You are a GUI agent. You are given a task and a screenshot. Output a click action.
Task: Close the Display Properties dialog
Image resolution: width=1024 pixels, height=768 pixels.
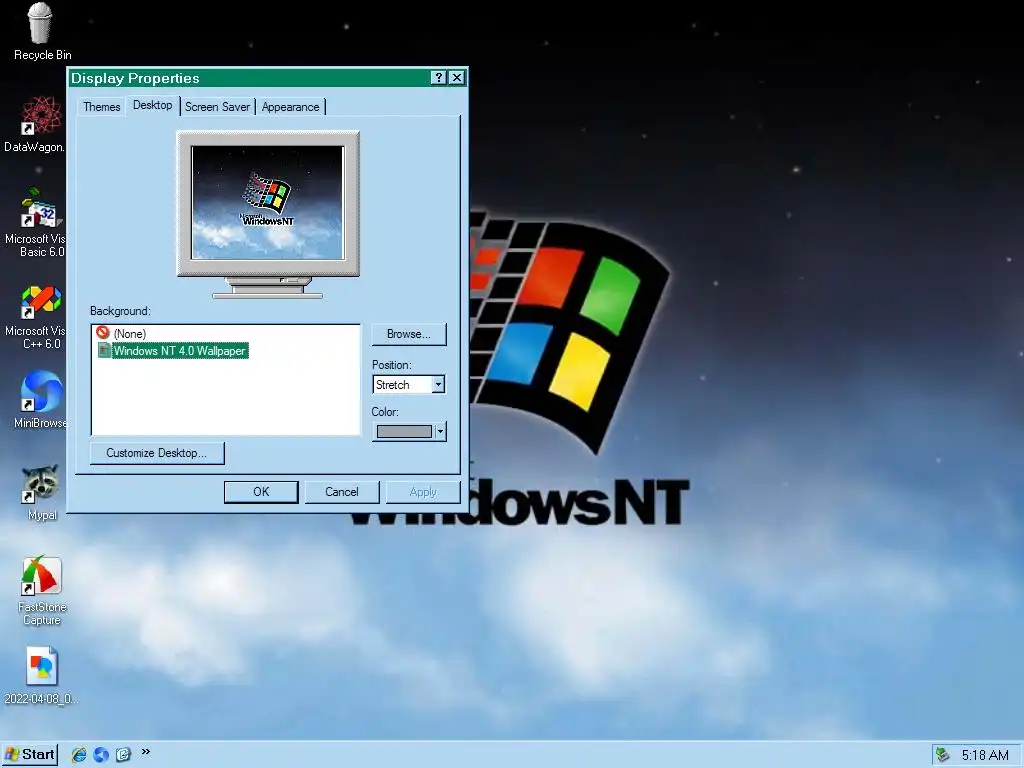[x=457, y=78]
